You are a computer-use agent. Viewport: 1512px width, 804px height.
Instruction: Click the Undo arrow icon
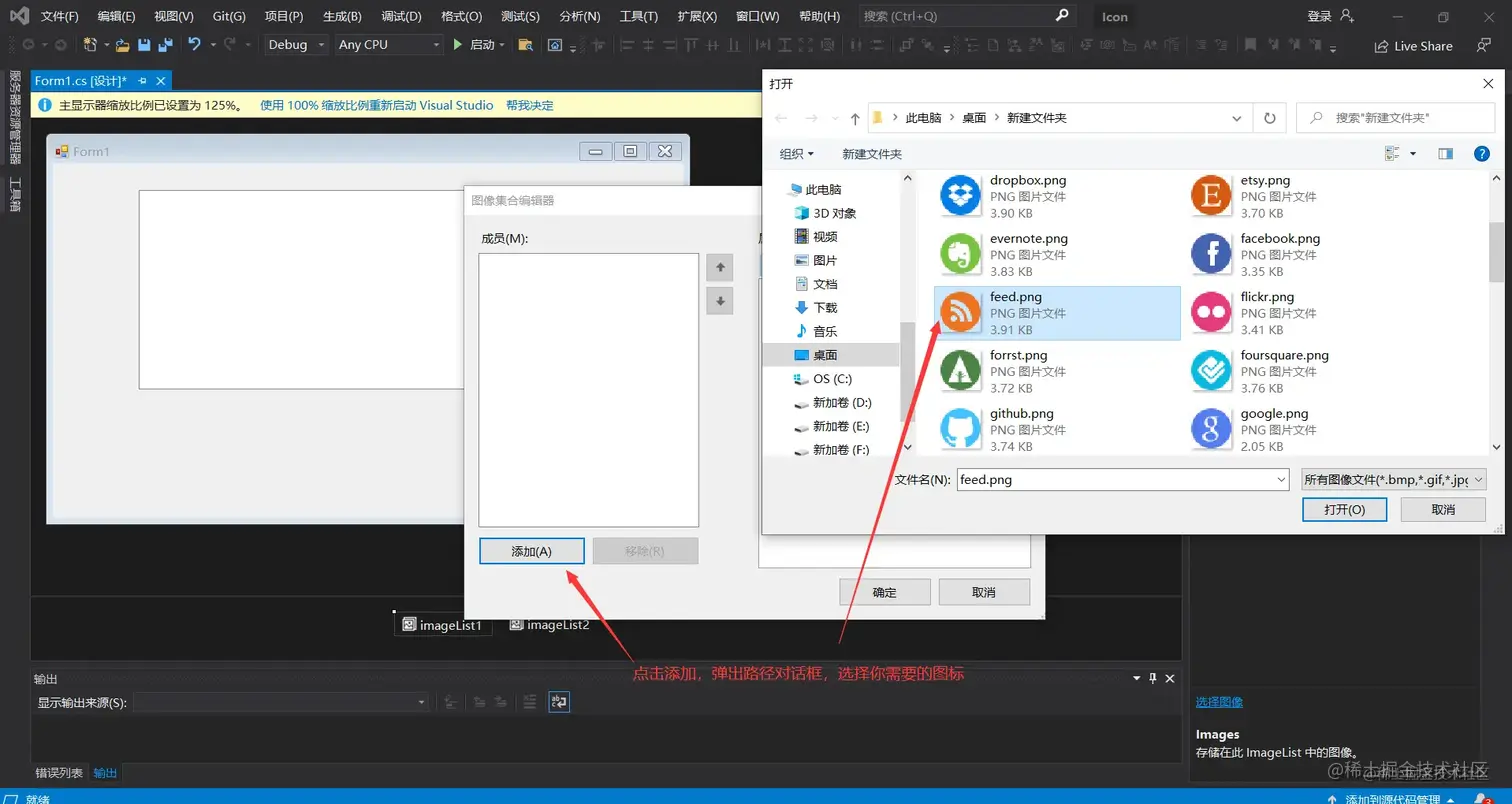click(x=194, y=45)
